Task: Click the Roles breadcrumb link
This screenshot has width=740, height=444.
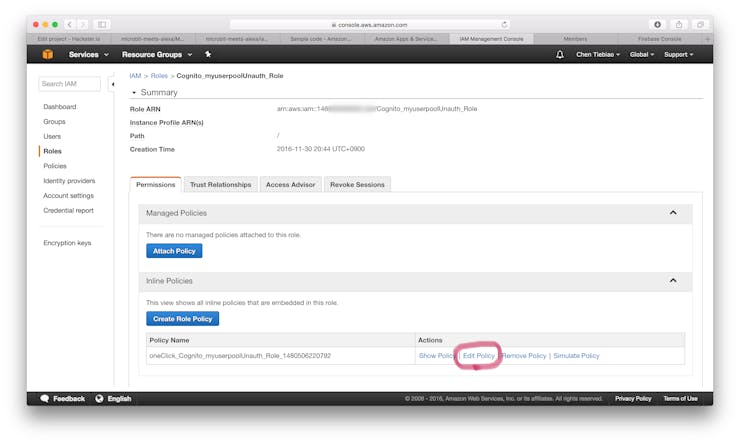Action: (159, 76)
